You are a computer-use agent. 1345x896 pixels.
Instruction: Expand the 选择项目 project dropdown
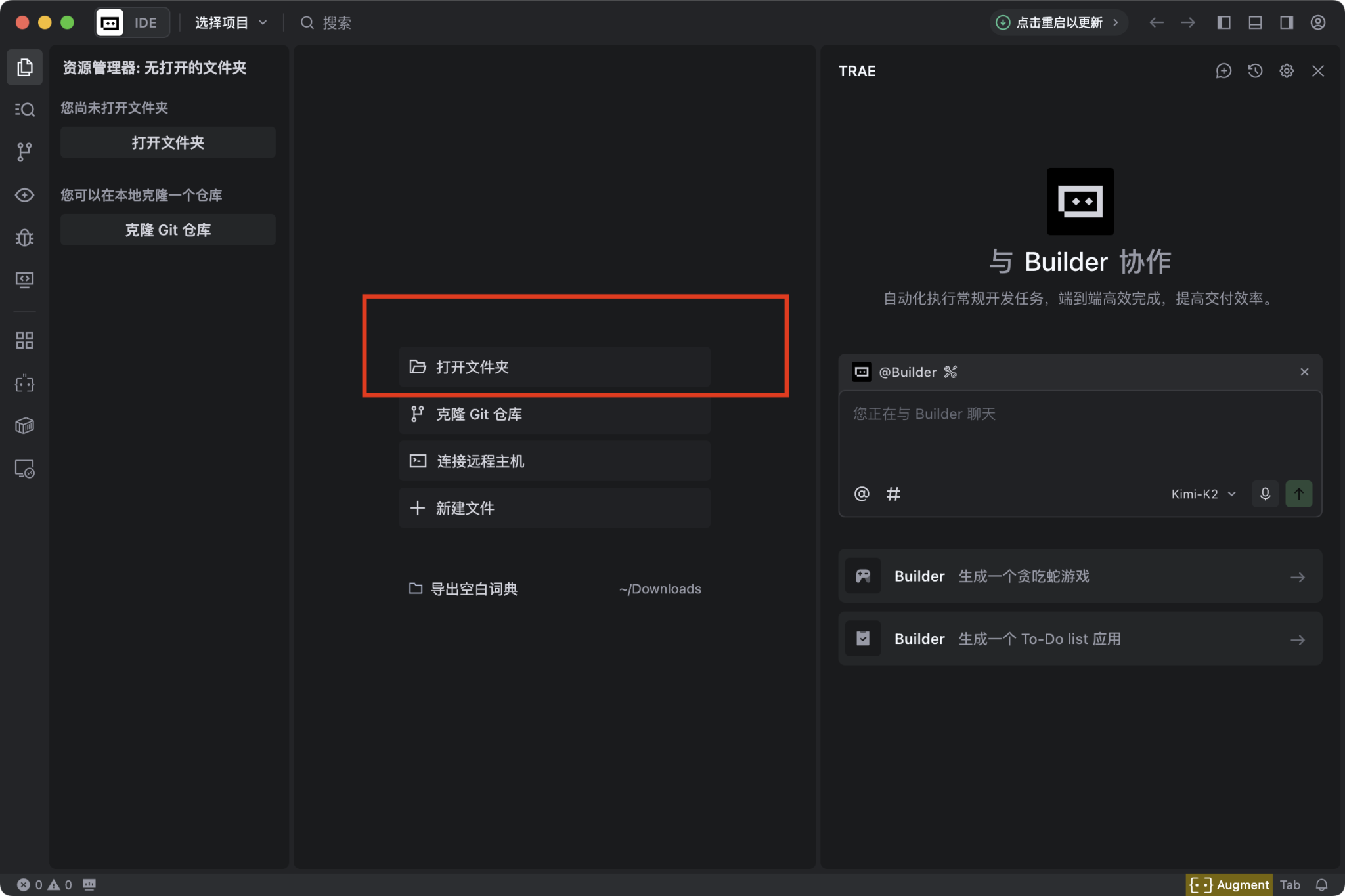pos(231,23)
